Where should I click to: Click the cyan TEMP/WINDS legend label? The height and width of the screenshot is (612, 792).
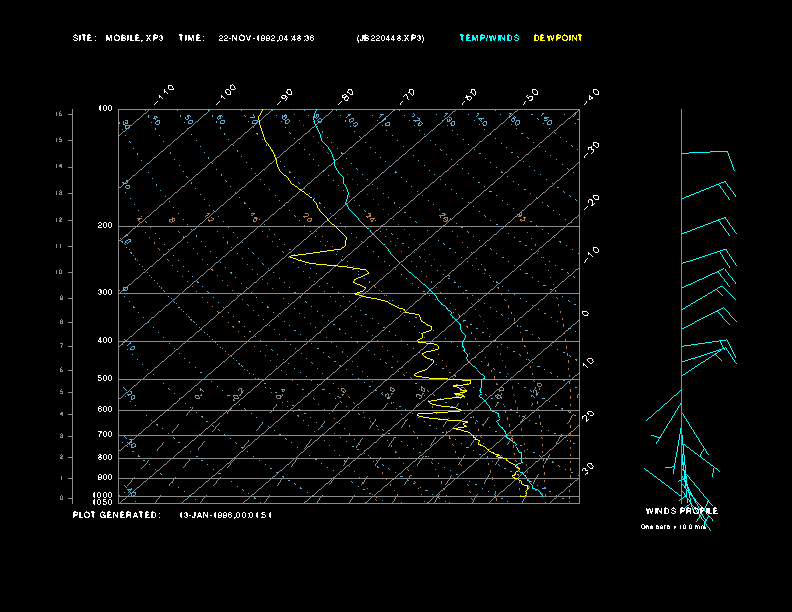tap(489, 38)
